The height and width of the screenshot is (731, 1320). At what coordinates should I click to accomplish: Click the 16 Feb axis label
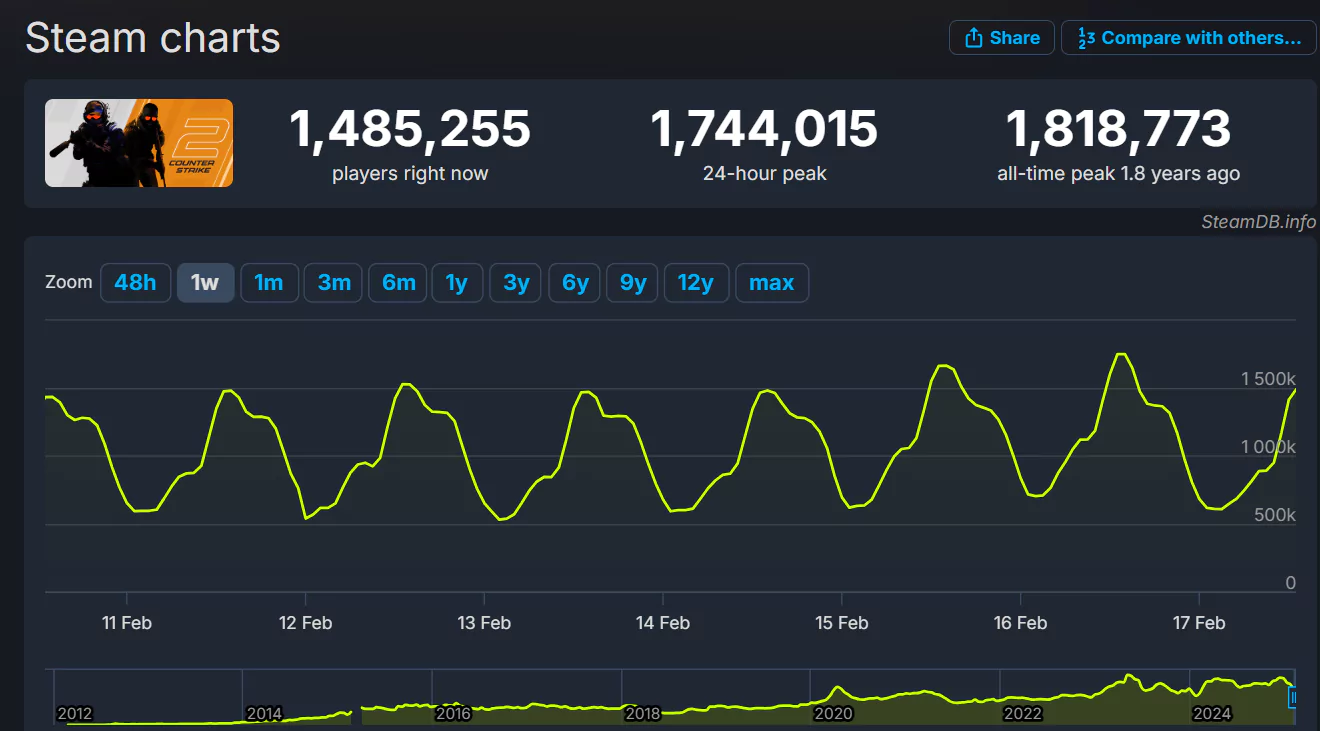point(1020,623)
